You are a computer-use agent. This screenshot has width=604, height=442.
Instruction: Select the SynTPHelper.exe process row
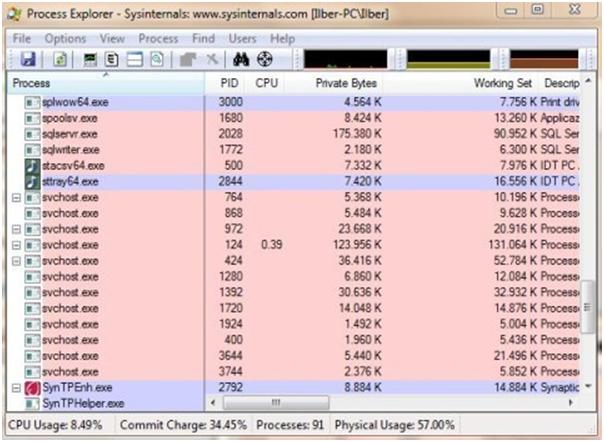(106, 403)
